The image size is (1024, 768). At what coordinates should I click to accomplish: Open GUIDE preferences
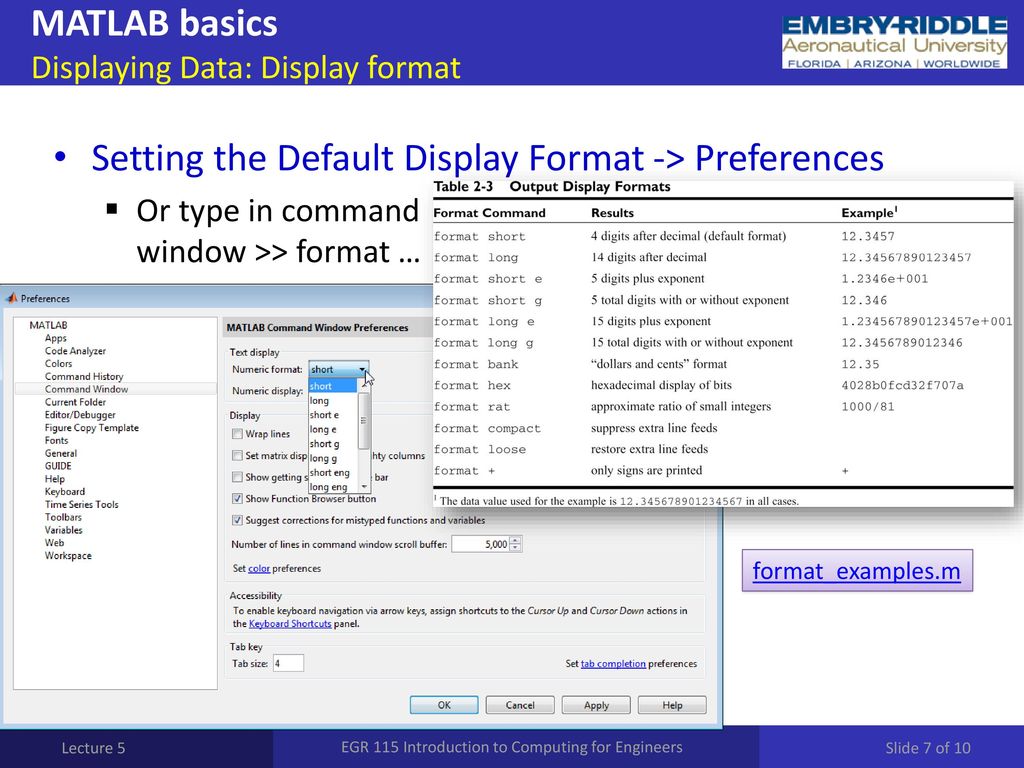(x=58, y=466)
